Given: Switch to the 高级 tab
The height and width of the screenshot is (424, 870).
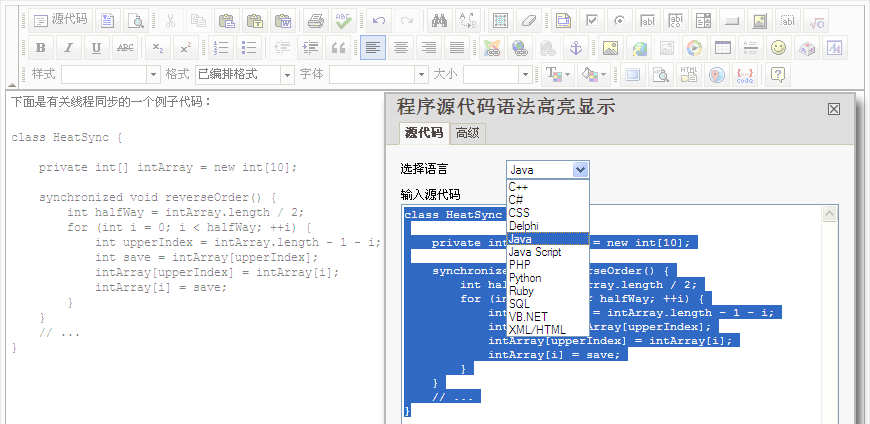Looking at the screenshot, I should point(467,133).
